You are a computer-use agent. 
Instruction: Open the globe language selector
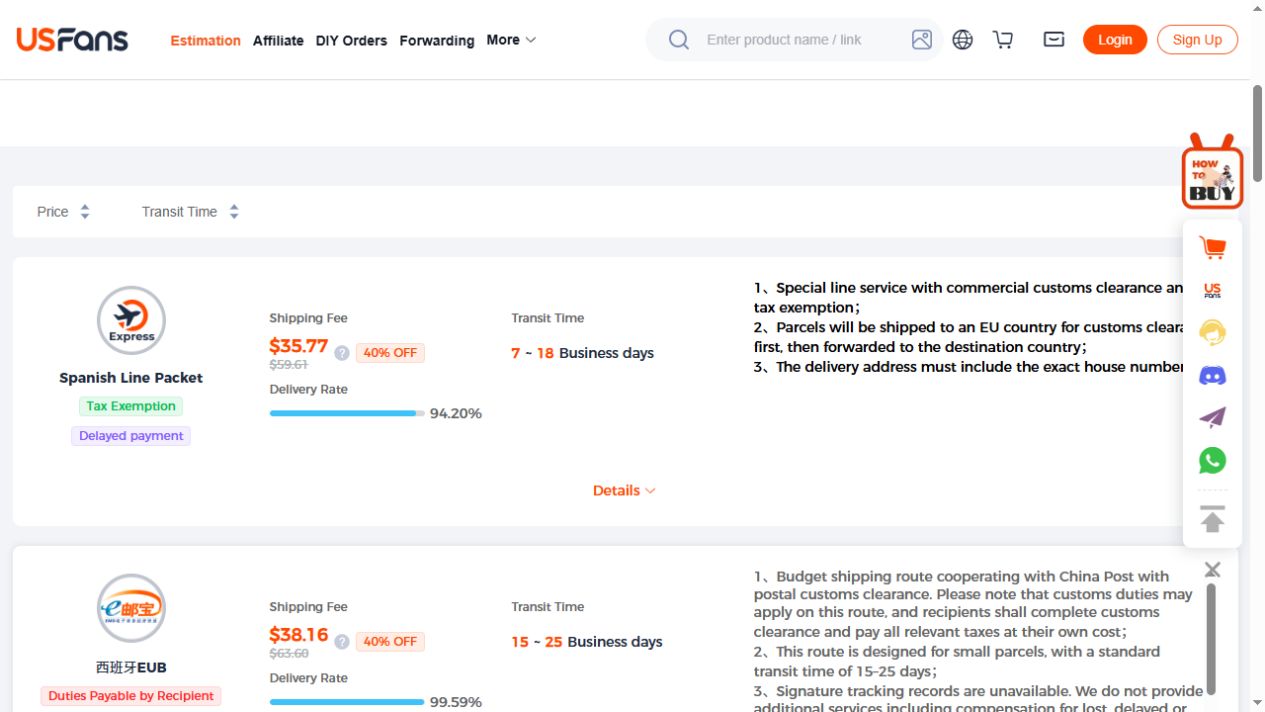[963, 40]
